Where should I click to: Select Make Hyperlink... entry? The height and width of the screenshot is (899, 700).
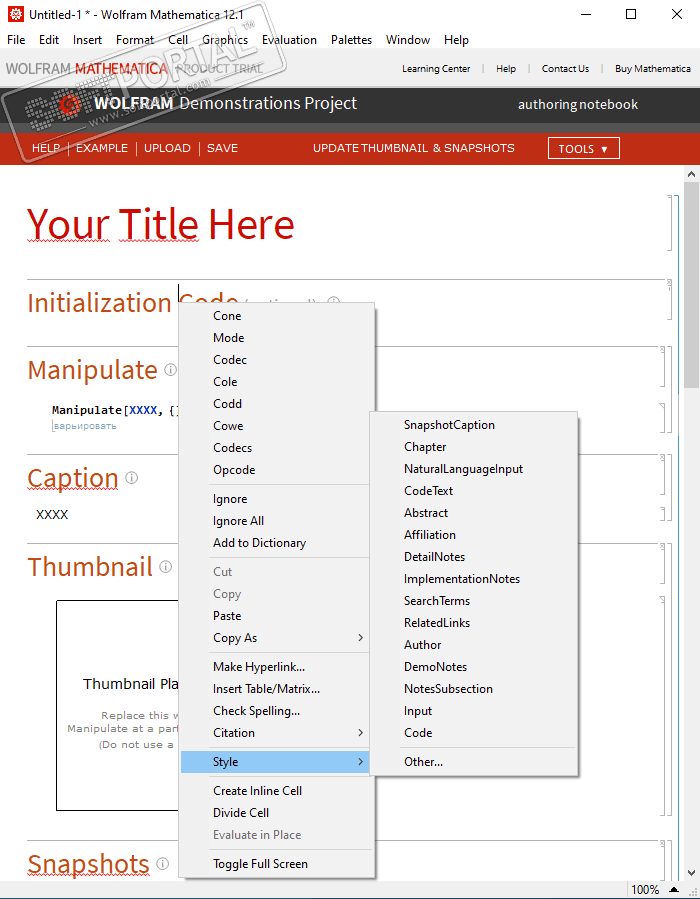click(277, 667)
